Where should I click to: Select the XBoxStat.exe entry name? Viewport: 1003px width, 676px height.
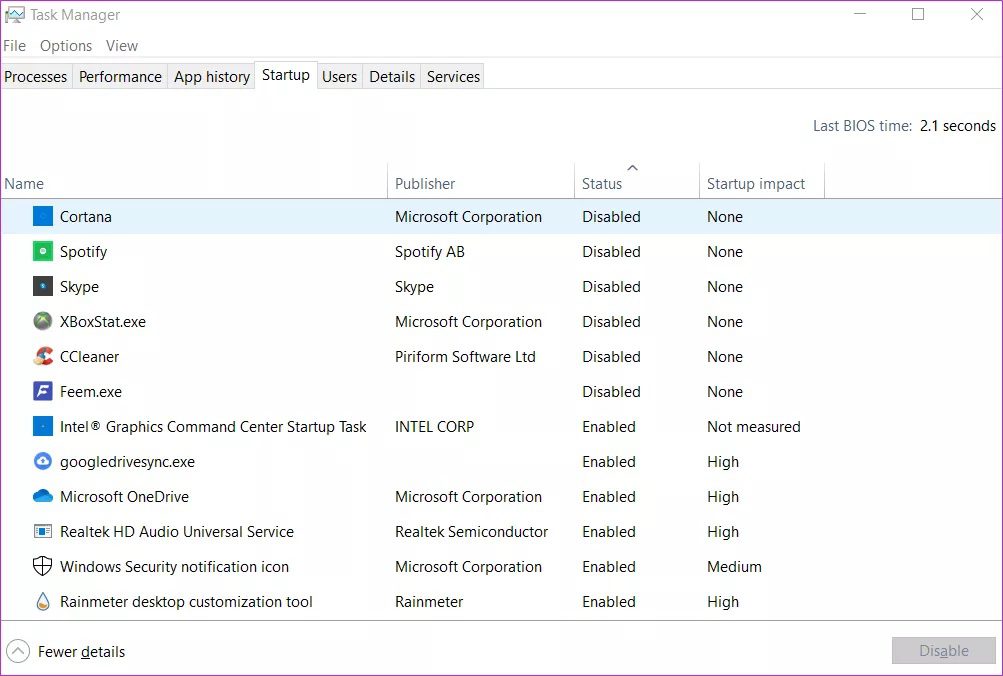103,322
